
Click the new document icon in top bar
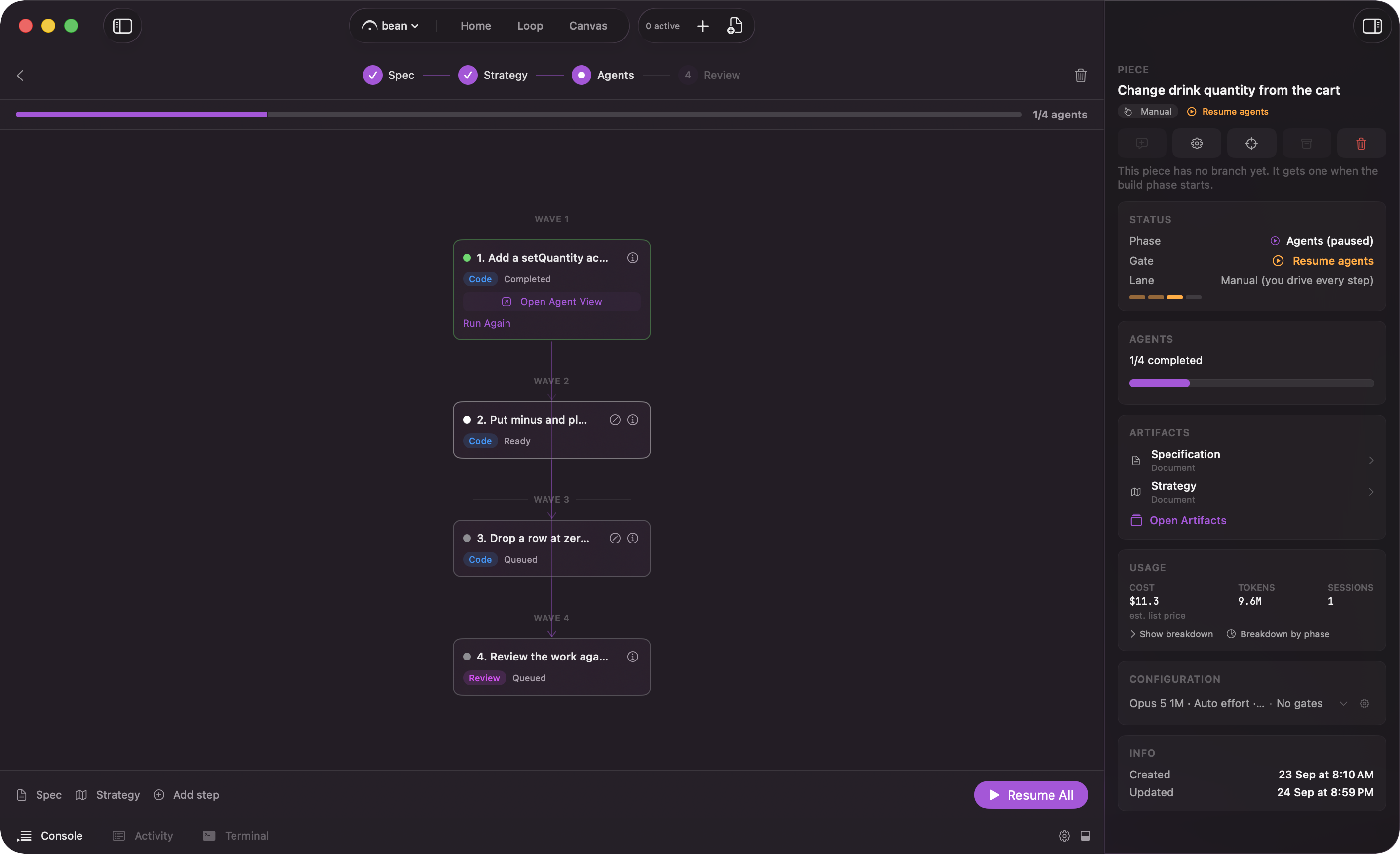tap(735, 26)
